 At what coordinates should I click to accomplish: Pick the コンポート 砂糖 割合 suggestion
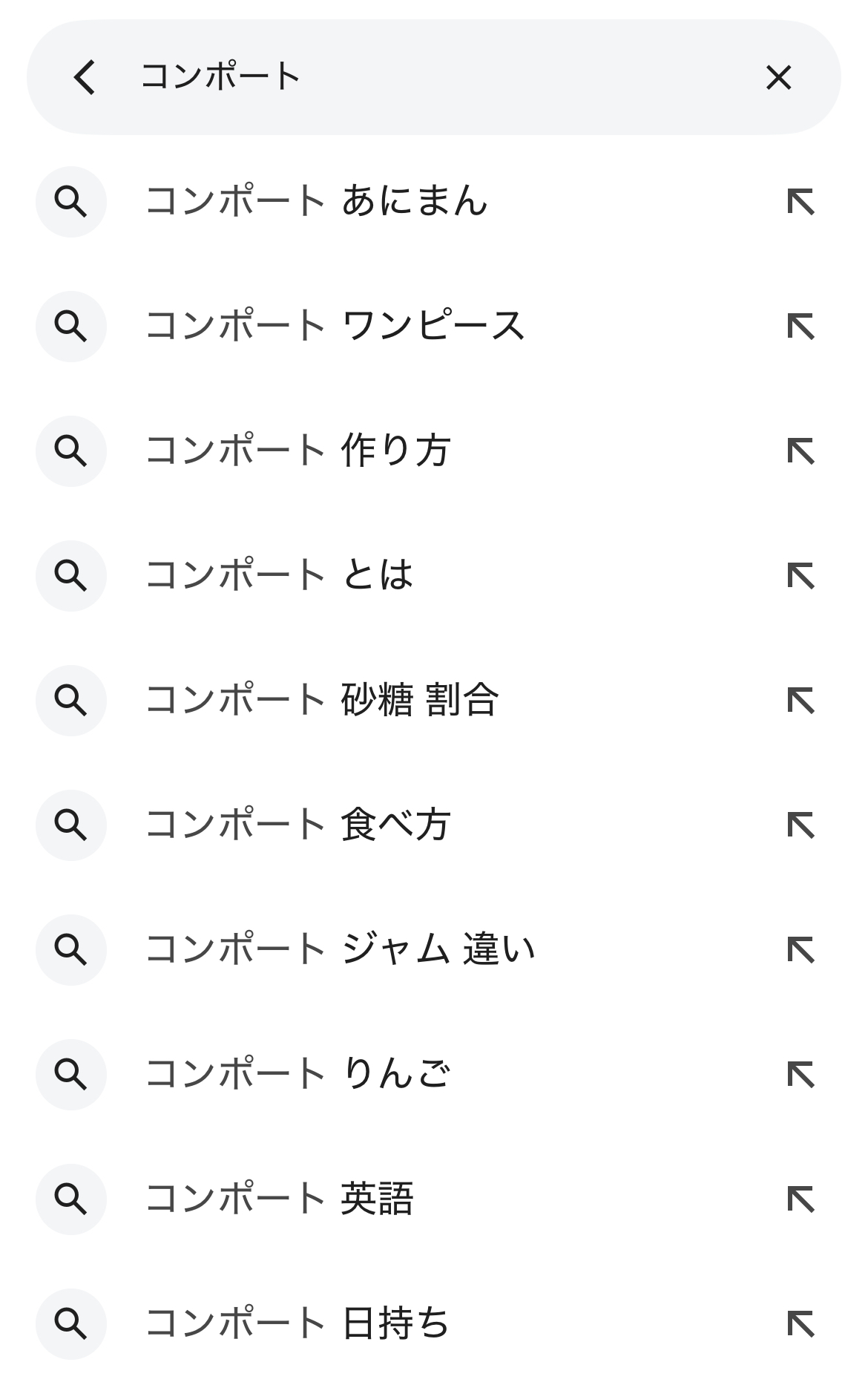[x=321, y=701]
